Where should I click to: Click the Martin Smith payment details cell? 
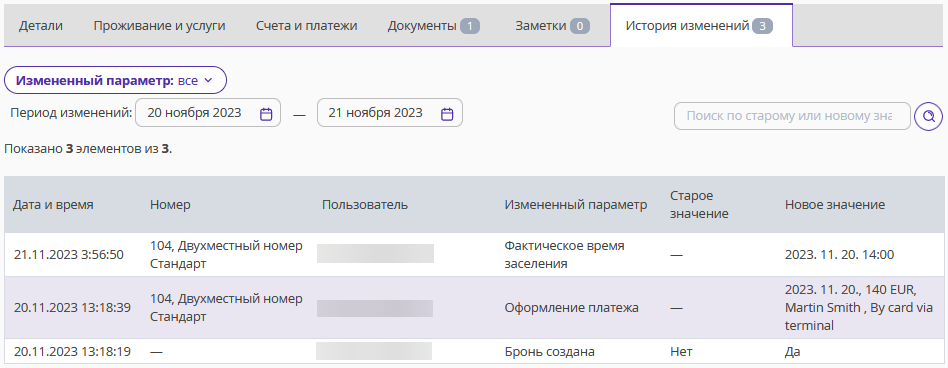859,308
